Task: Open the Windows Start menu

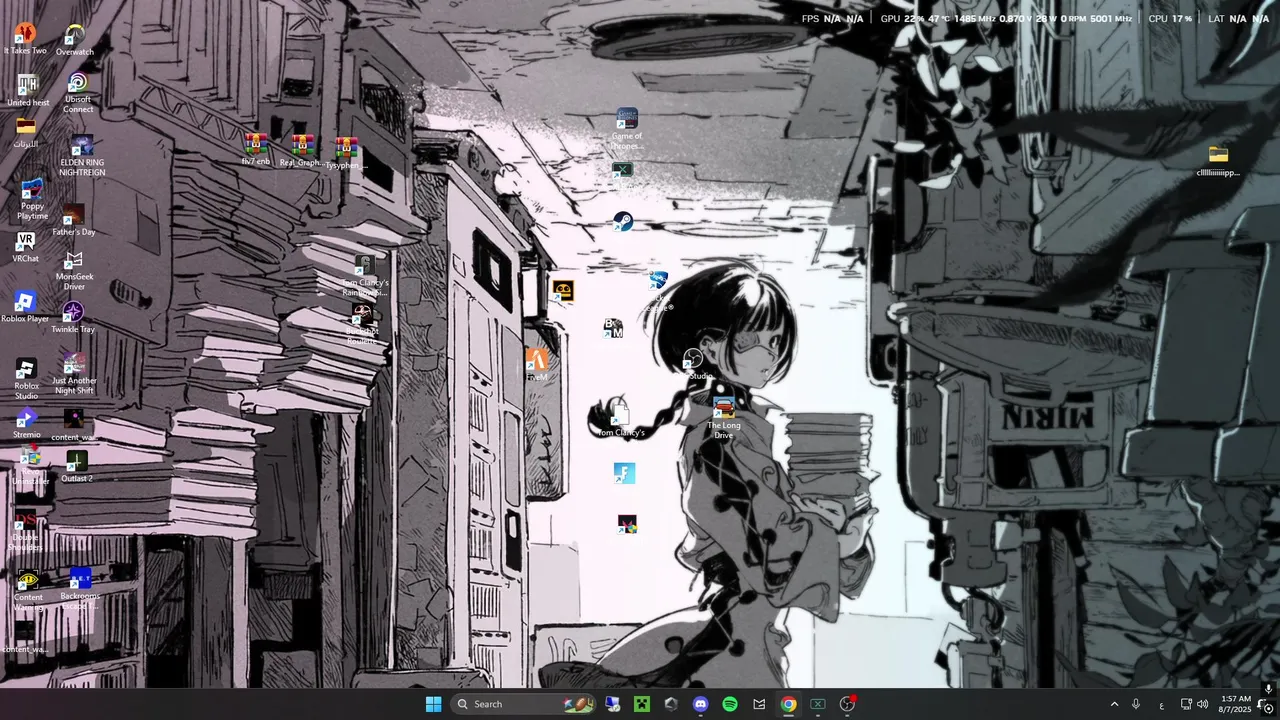Action: tap(433, 704)
